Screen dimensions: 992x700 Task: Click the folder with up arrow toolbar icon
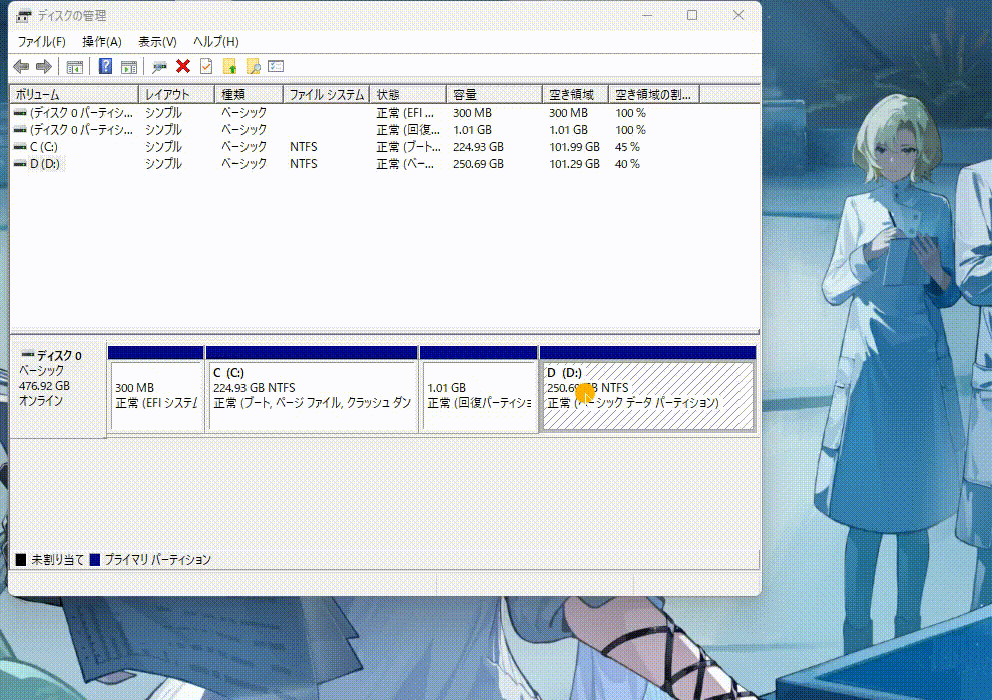click(x=229, y=66)
